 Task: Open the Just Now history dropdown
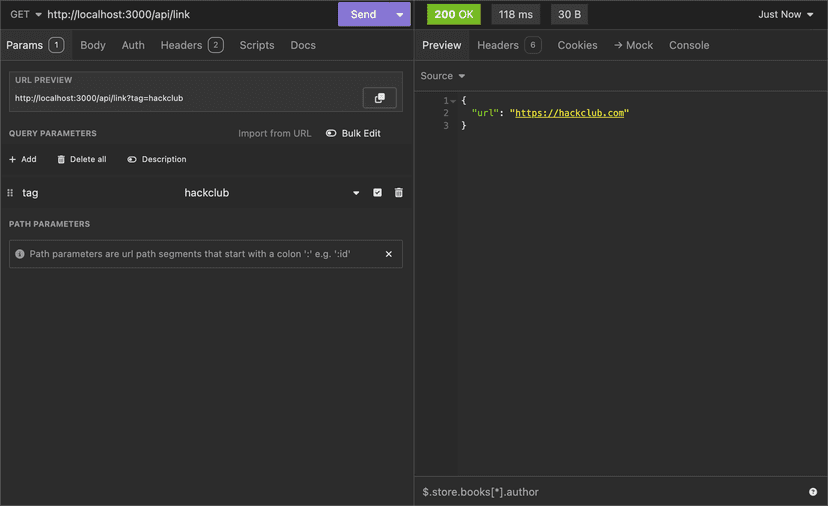pyautogui.click(x=786, y=15)
